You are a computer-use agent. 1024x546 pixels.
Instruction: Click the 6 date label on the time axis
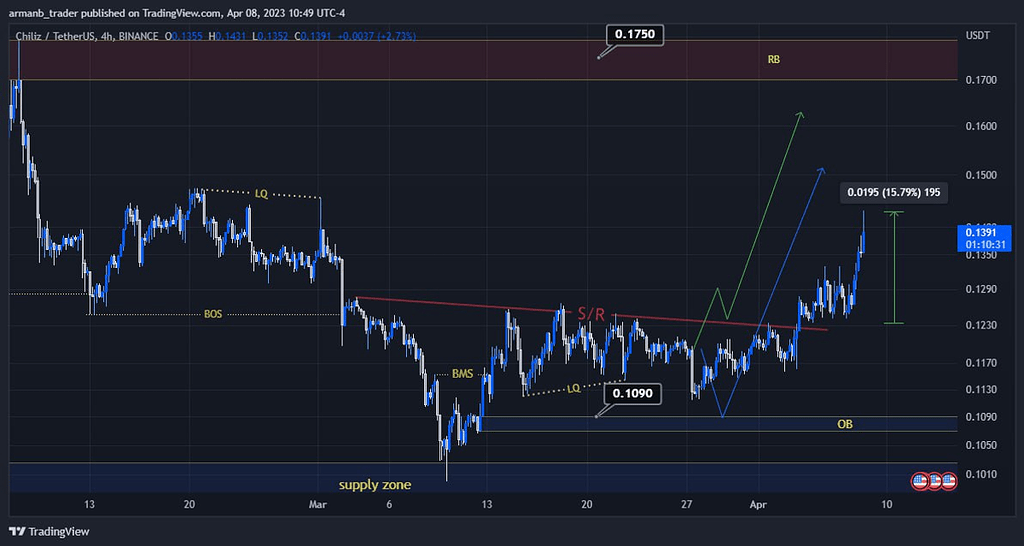pyautogui.click(x=389, y=505)
